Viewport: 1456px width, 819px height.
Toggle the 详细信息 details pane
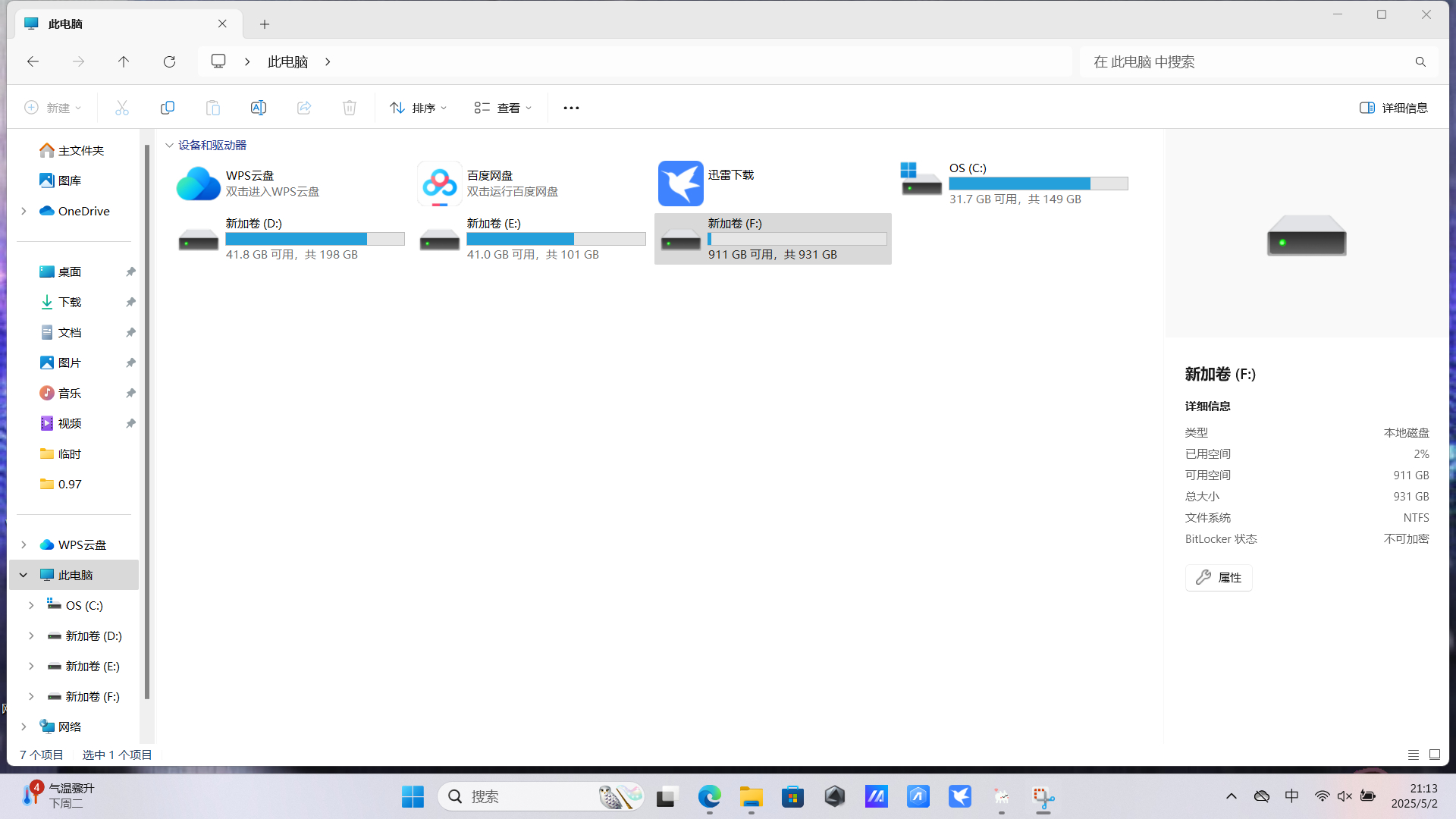coord(1394,108)
